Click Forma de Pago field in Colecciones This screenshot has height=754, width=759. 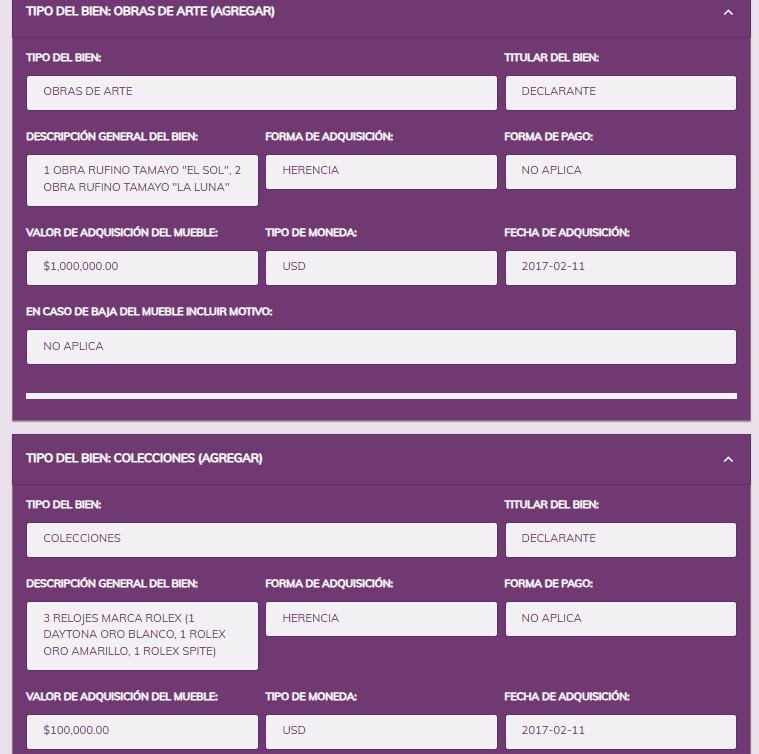pos(620,619)
